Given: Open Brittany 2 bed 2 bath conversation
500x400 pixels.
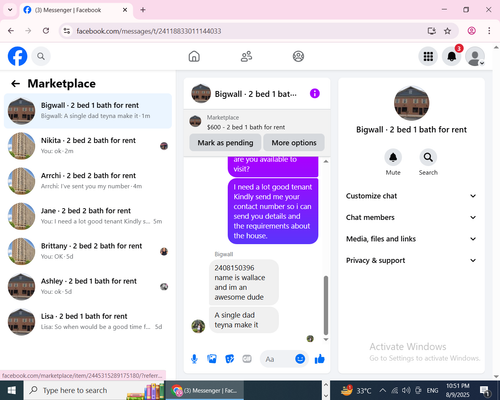Looking at the screenshot, I should pos(88,251).
